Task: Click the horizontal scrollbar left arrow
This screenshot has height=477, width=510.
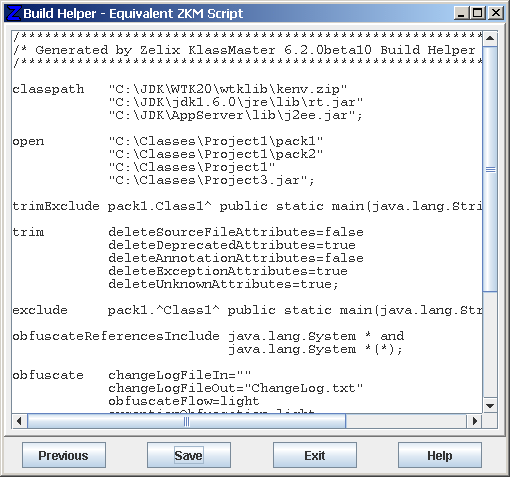Action: click(19, 421)
